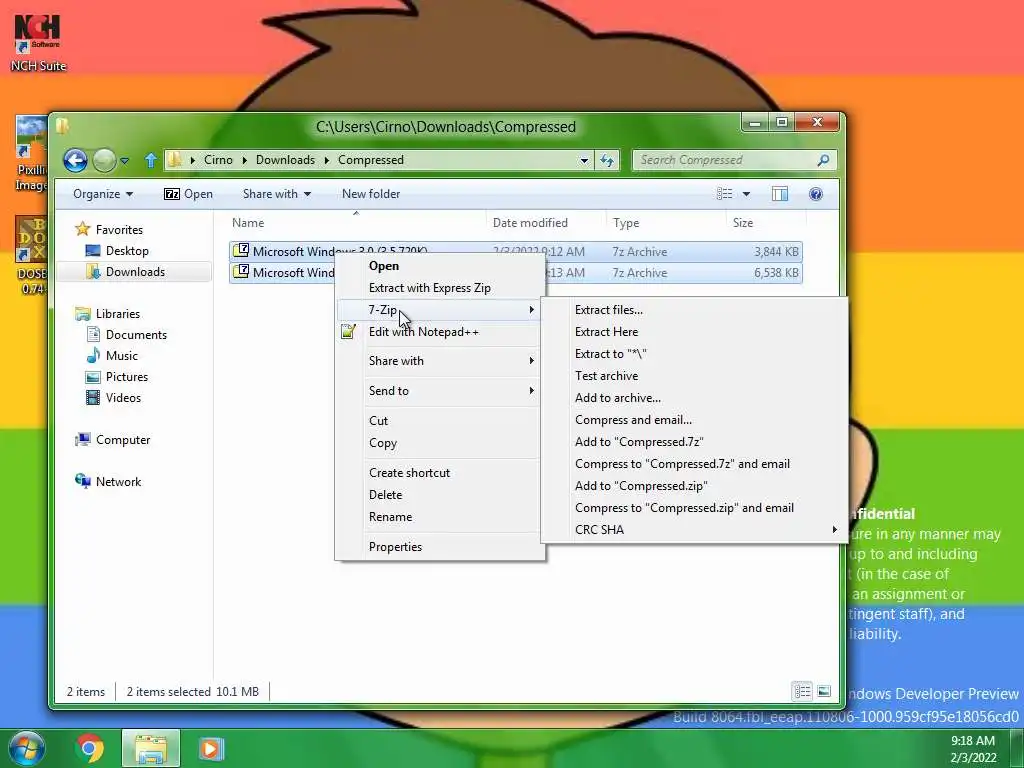Open the Videos library
The image size is (1024, 768).
pos(114,398)
